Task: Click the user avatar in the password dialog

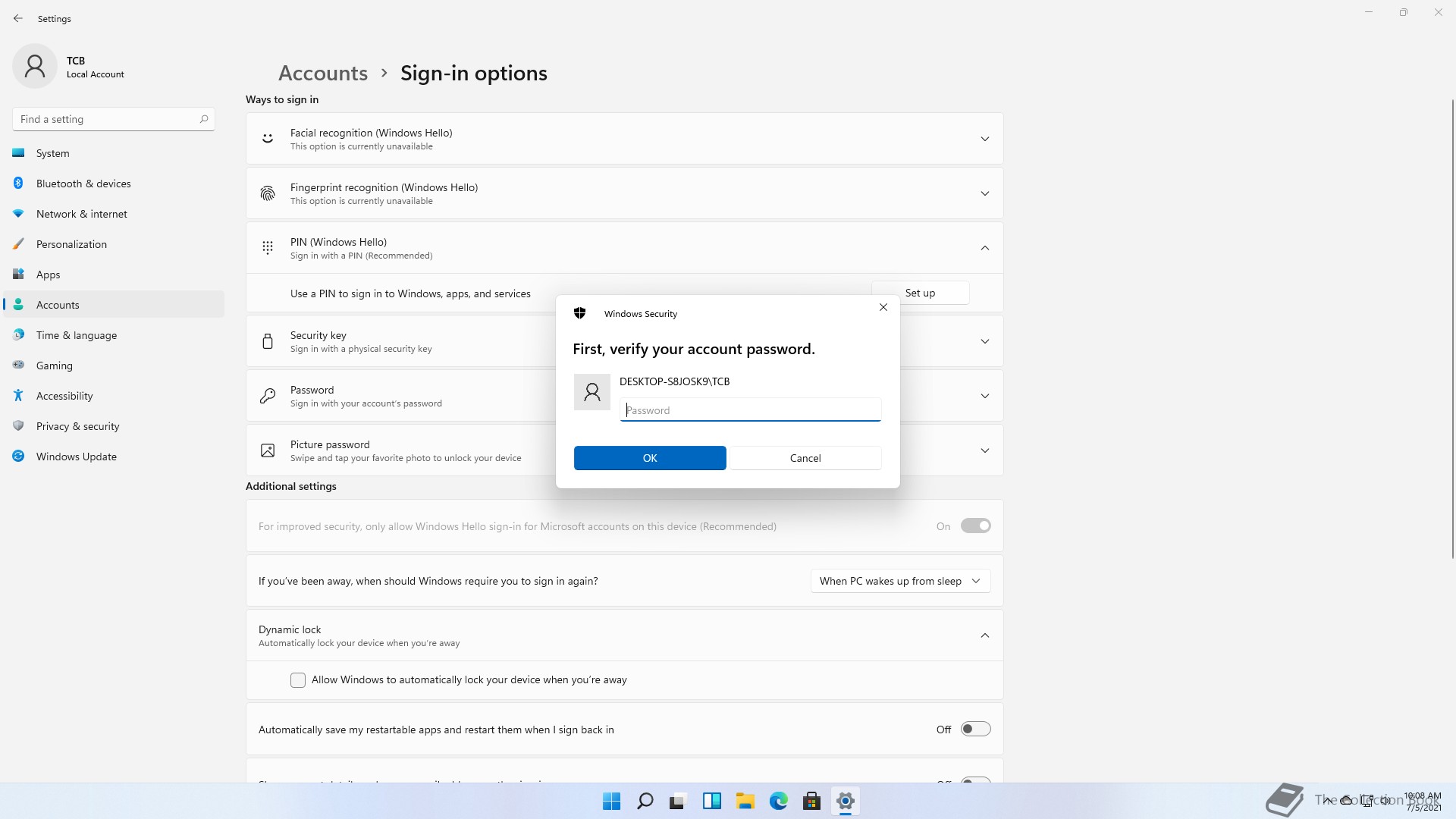Action: click(592, 392)
